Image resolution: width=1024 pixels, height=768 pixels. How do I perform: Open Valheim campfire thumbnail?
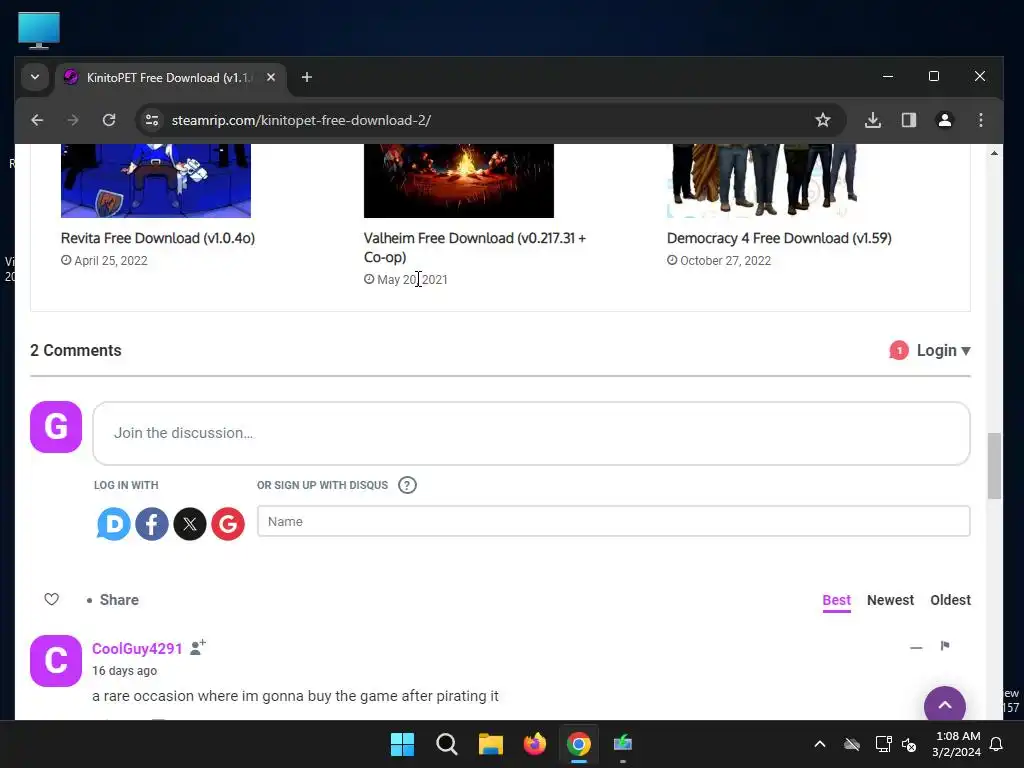tap(458, 181)
